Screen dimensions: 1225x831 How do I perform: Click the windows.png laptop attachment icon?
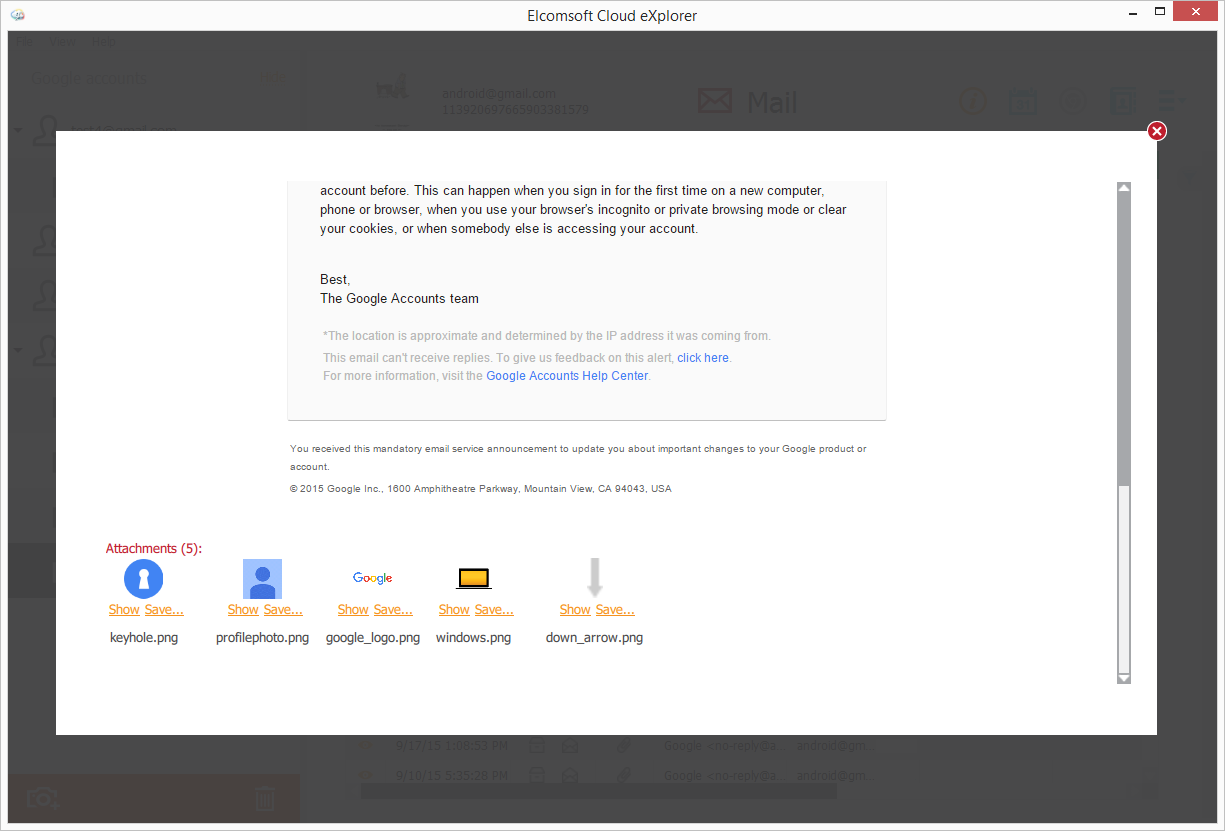(x=474, y=578)
